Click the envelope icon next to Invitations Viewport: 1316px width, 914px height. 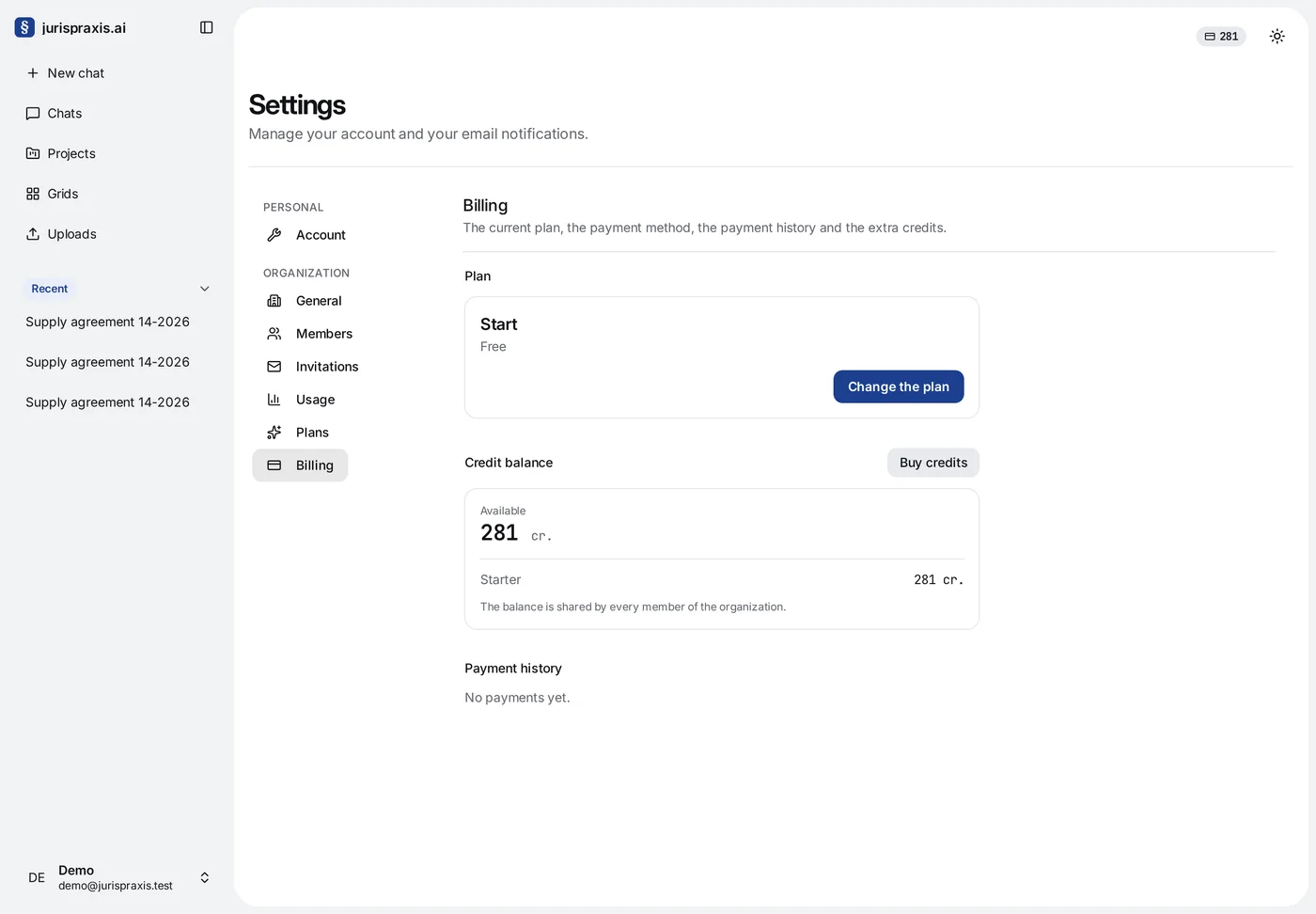coord(274,367)
